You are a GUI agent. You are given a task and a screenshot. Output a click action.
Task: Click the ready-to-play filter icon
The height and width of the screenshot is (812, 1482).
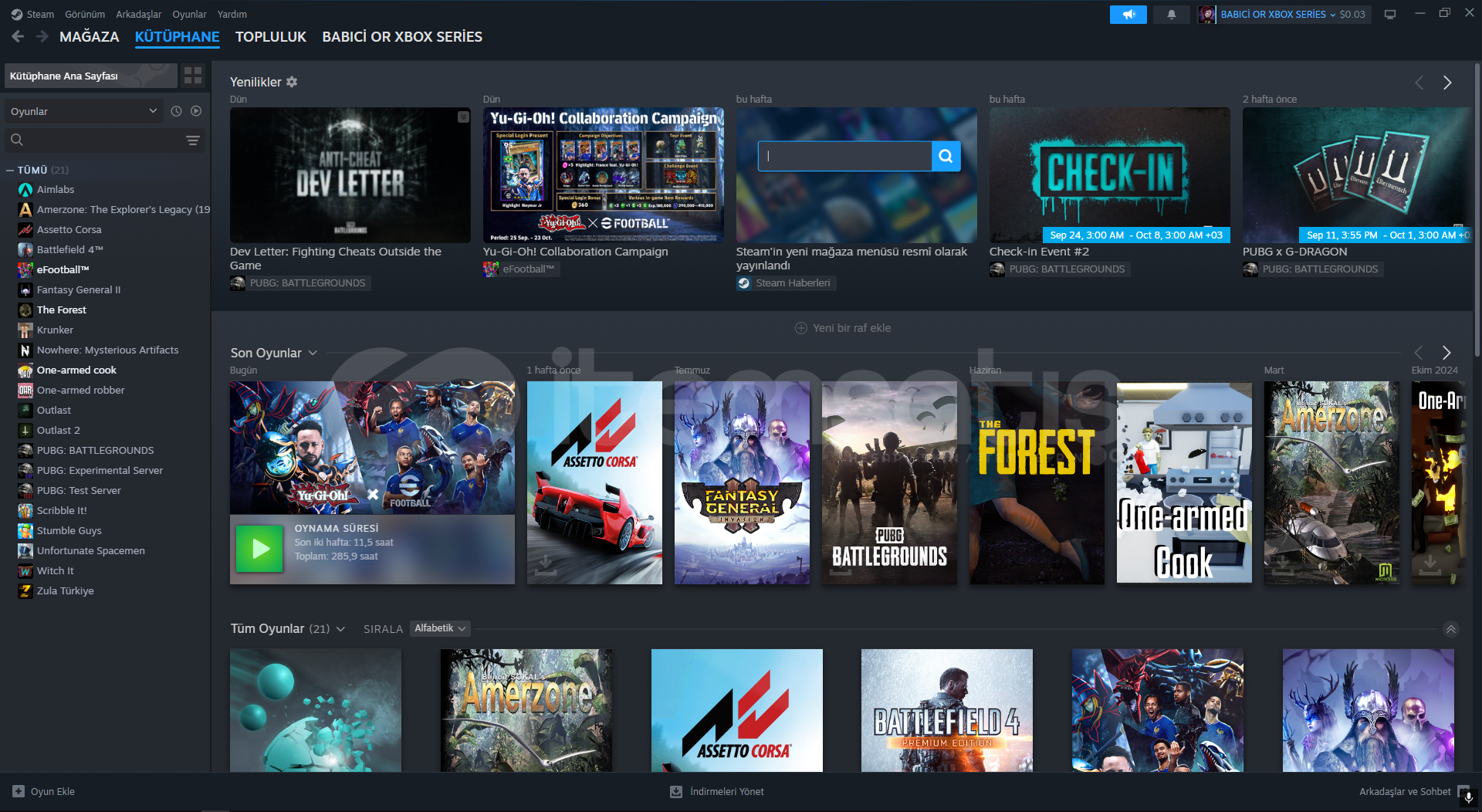click(x=196, y=111)
